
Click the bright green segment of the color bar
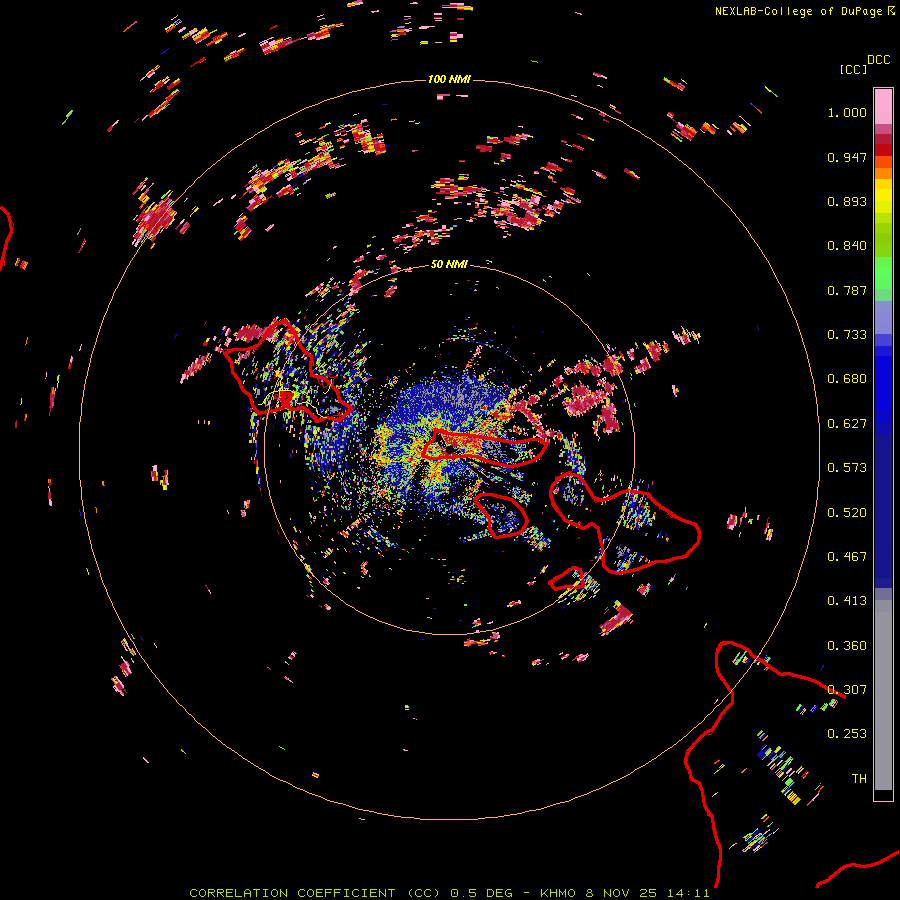(x=883, y=273)
